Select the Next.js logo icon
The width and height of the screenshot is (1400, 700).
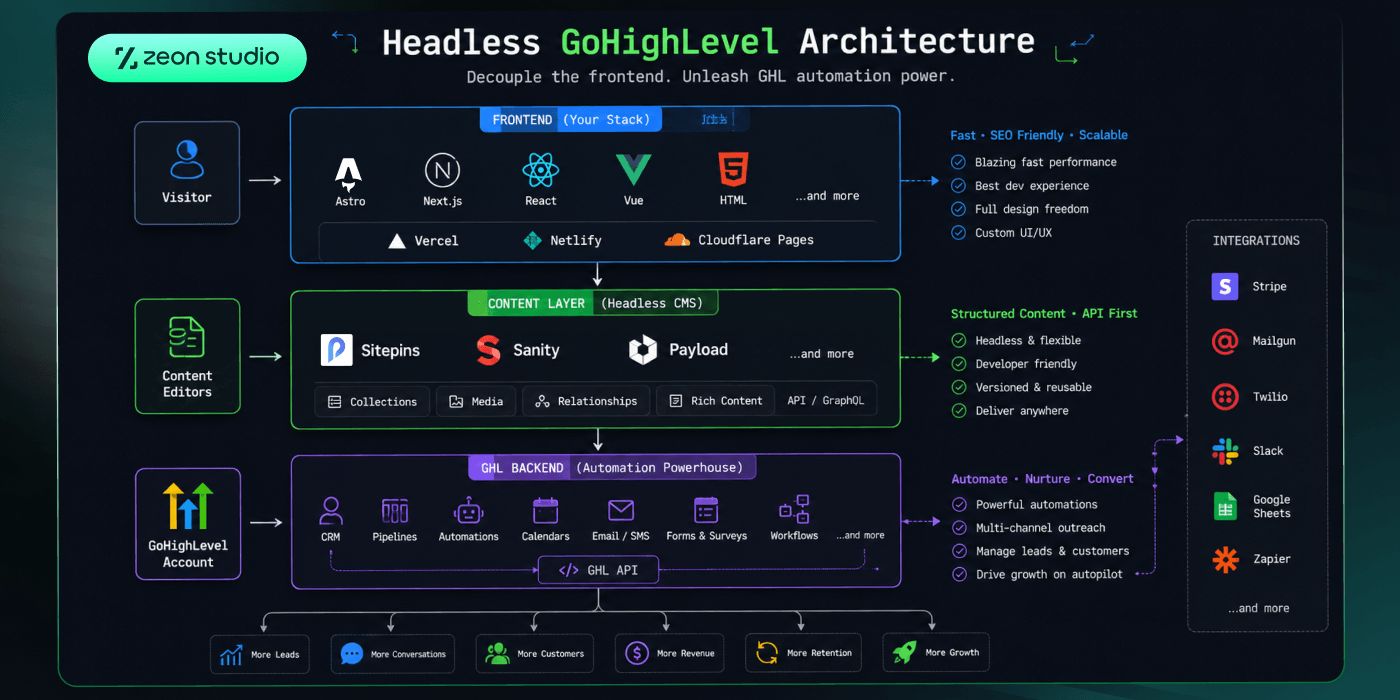point(442,171)
